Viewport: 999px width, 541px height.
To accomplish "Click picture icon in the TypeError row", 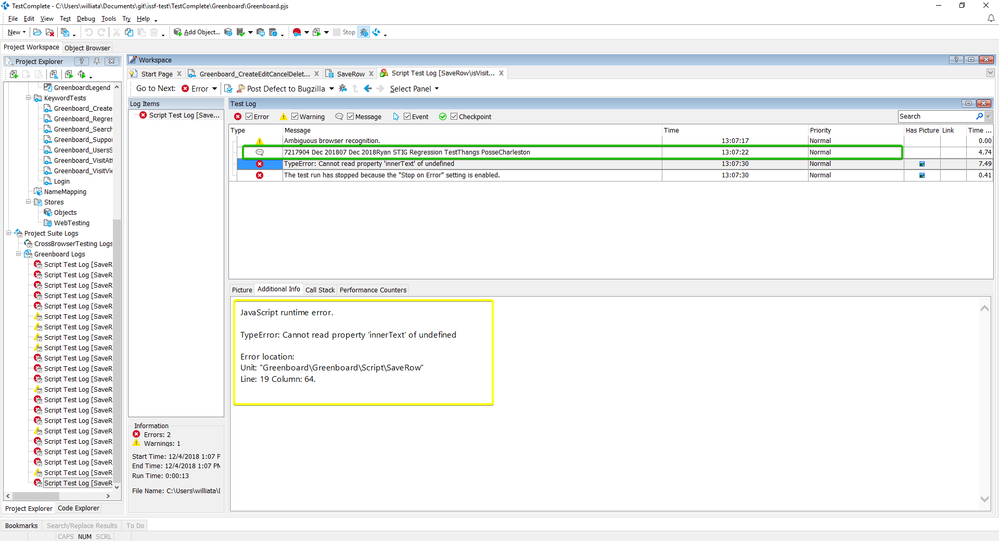I will pos(921,164).
